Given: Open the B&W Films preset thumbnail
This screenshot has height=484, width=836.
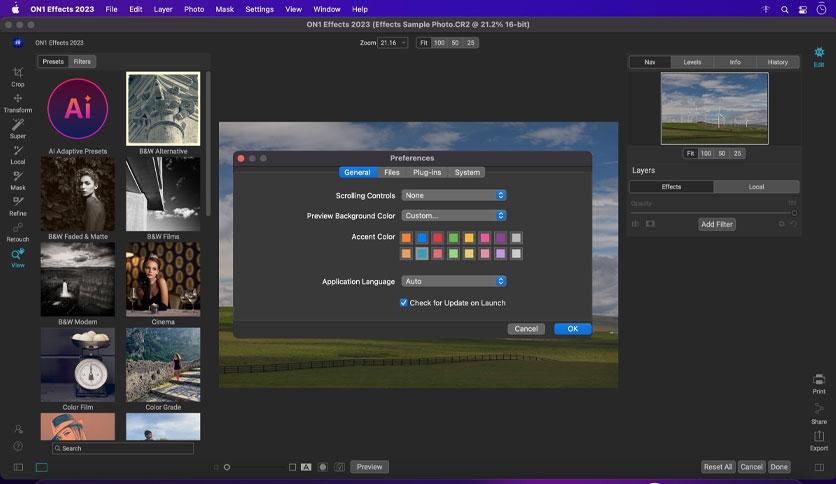Looking at the screenshot, I should 163,194.
